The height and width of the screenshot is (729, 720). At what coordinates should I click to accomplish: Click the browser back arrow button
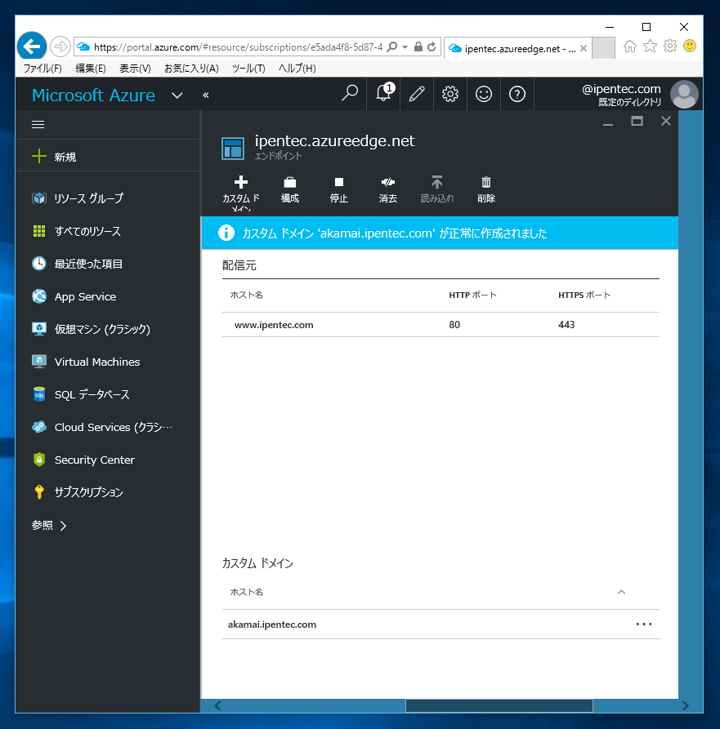point(32,46)
